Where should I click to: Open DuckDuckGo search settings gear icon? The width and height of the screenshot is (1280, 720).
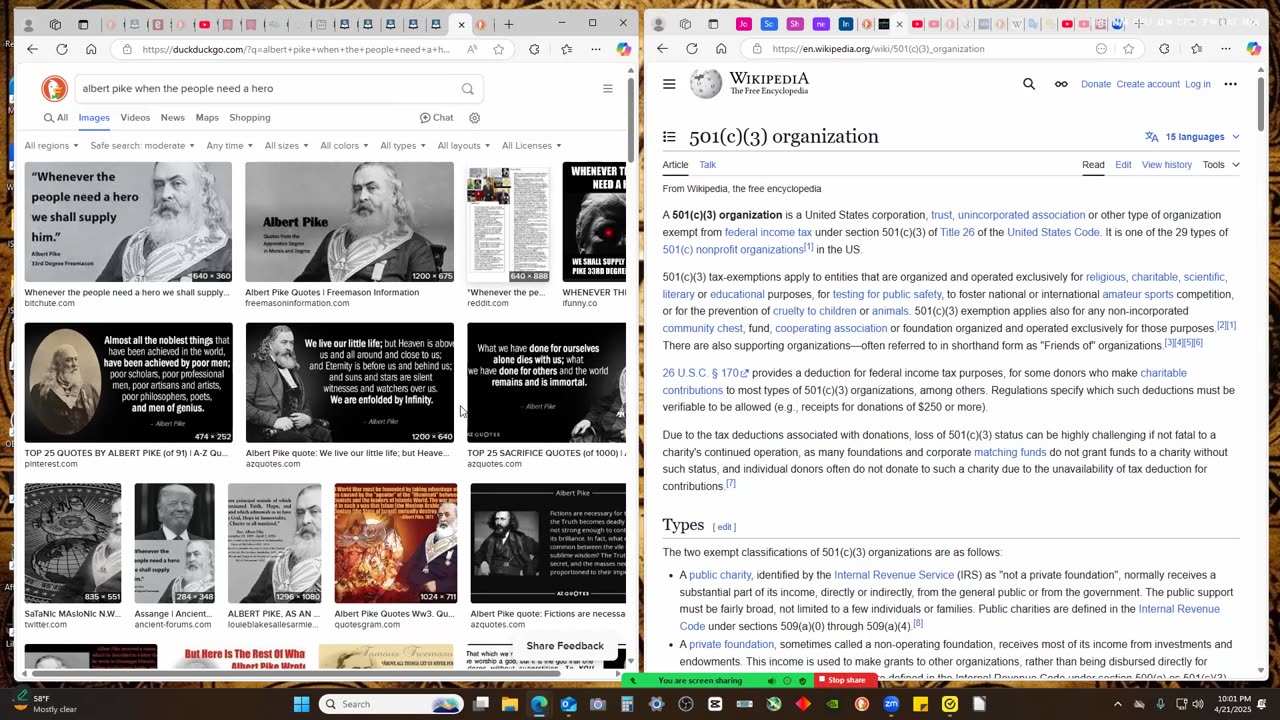coord(475,118)
